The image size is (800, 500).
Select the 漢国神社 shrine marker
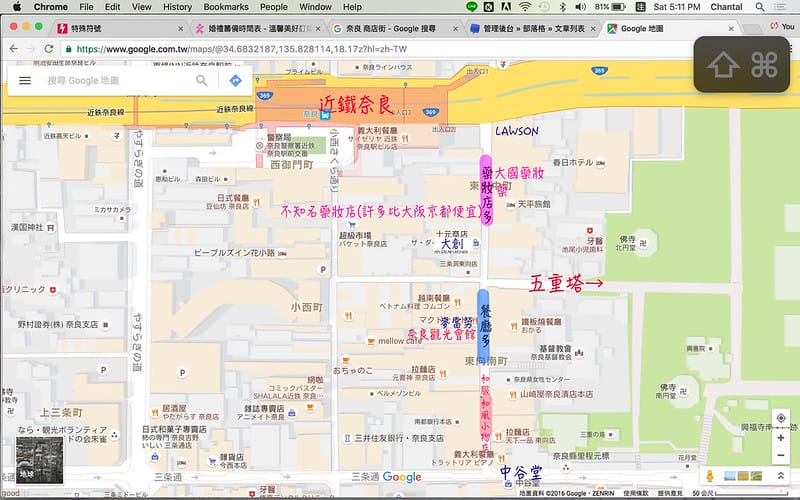pos(51,228)
